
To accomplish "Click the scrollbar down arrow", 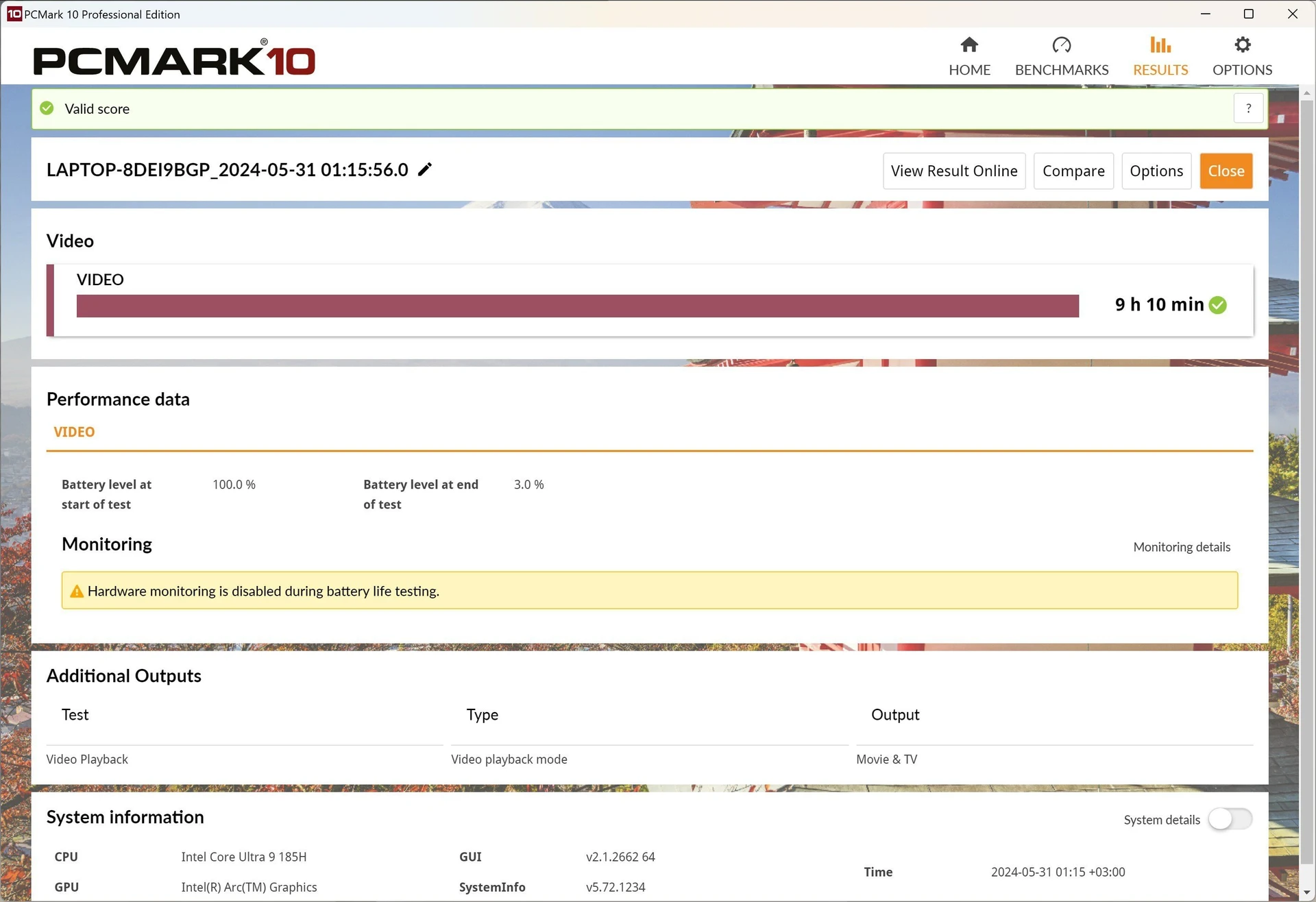I will [x=1307, y=893].
